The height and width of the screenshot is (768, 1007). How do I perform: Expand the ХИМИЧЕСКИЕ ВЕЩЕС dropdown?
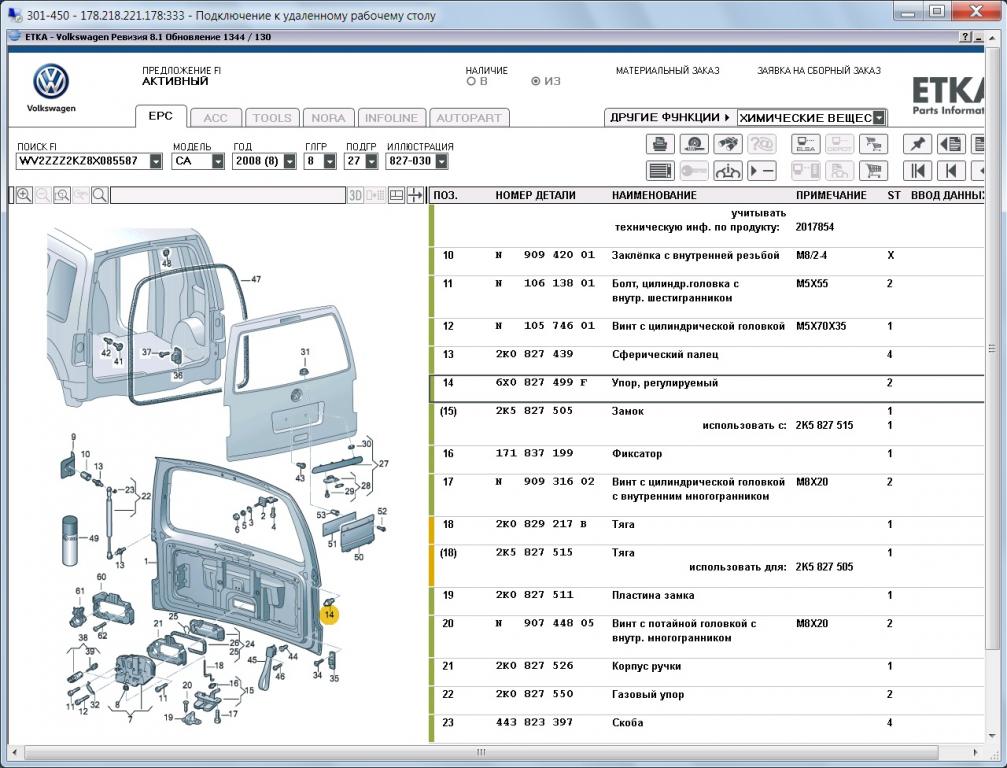(x=879, y=118)
